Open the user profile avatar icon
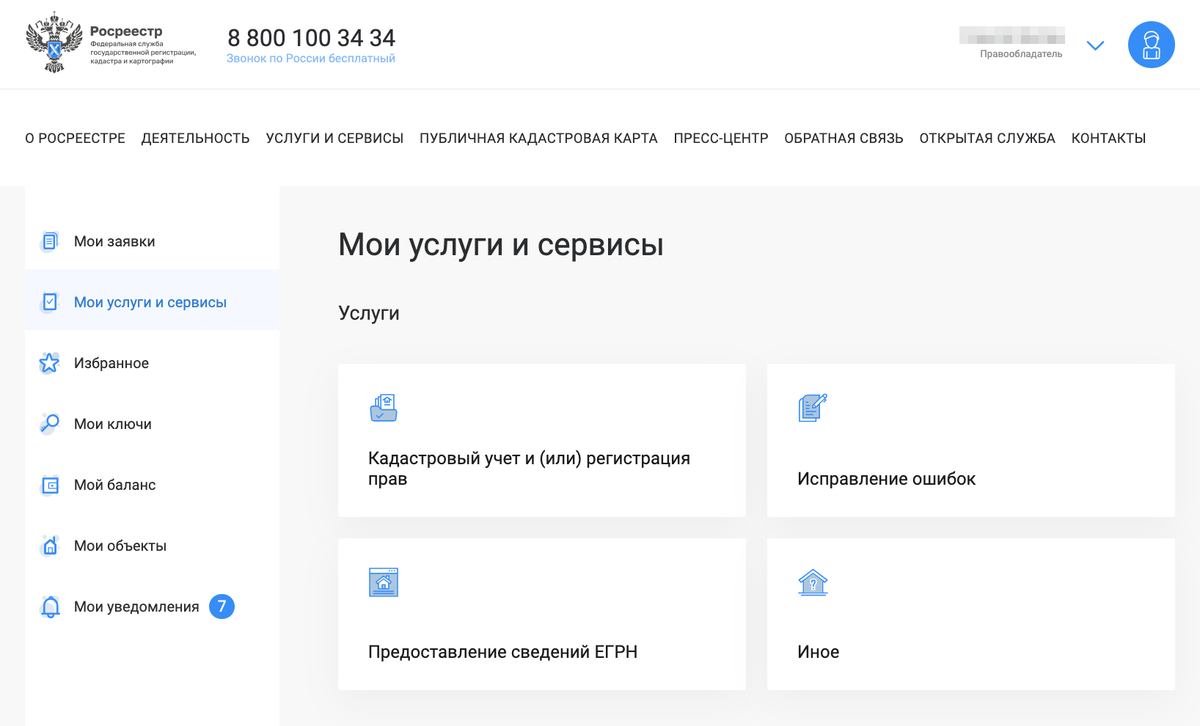This screenshot has height=726, width=1200. coord(1151,45)
